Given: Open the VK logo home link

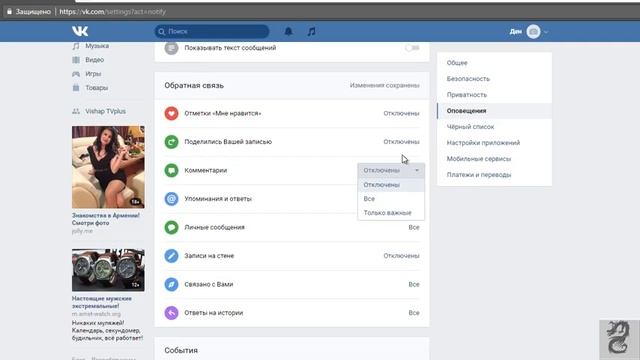Looking at the screenshot, I should tap(80, 31).
